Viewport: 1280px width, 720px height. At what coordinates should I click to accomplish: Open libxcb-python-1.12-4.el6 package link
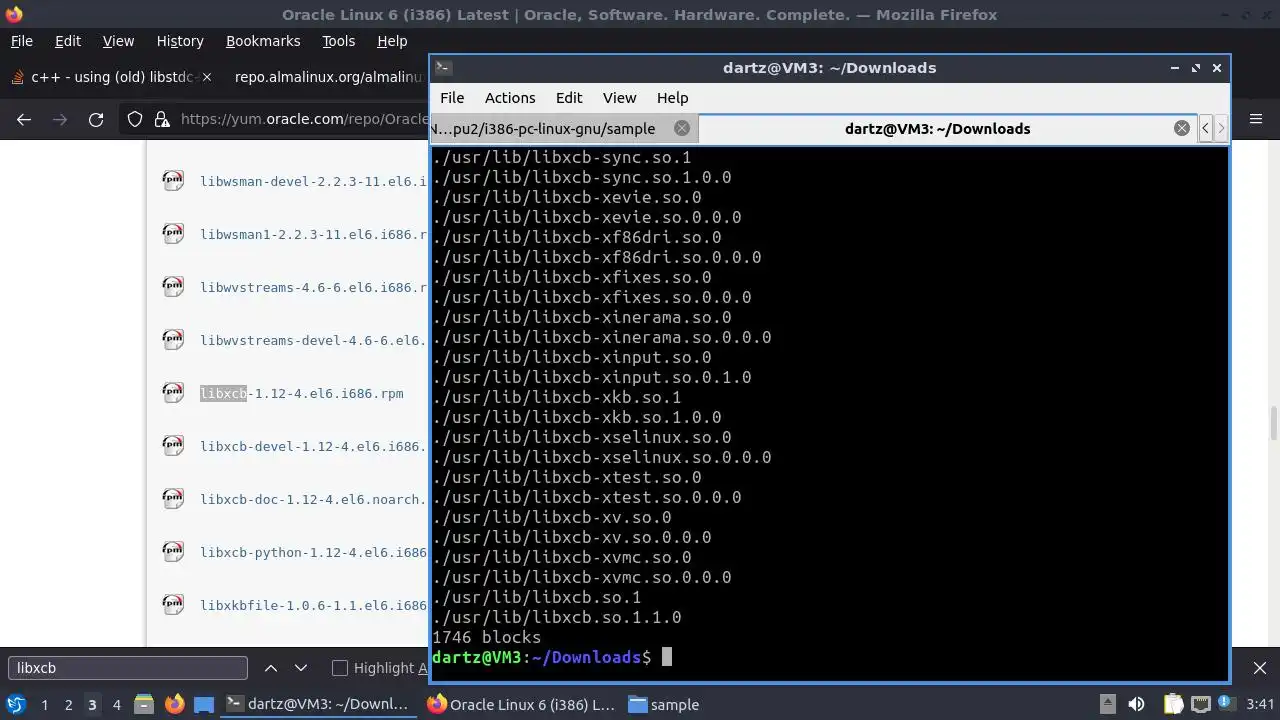pos(313,552)
